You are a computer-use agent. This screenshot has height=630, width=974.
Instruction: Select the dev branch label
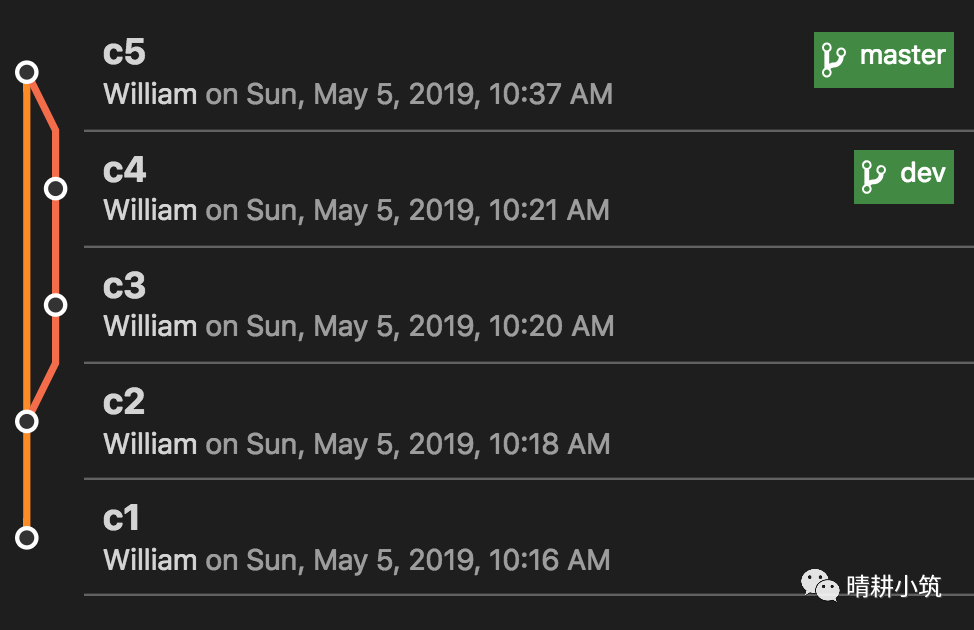click(922, 173)
